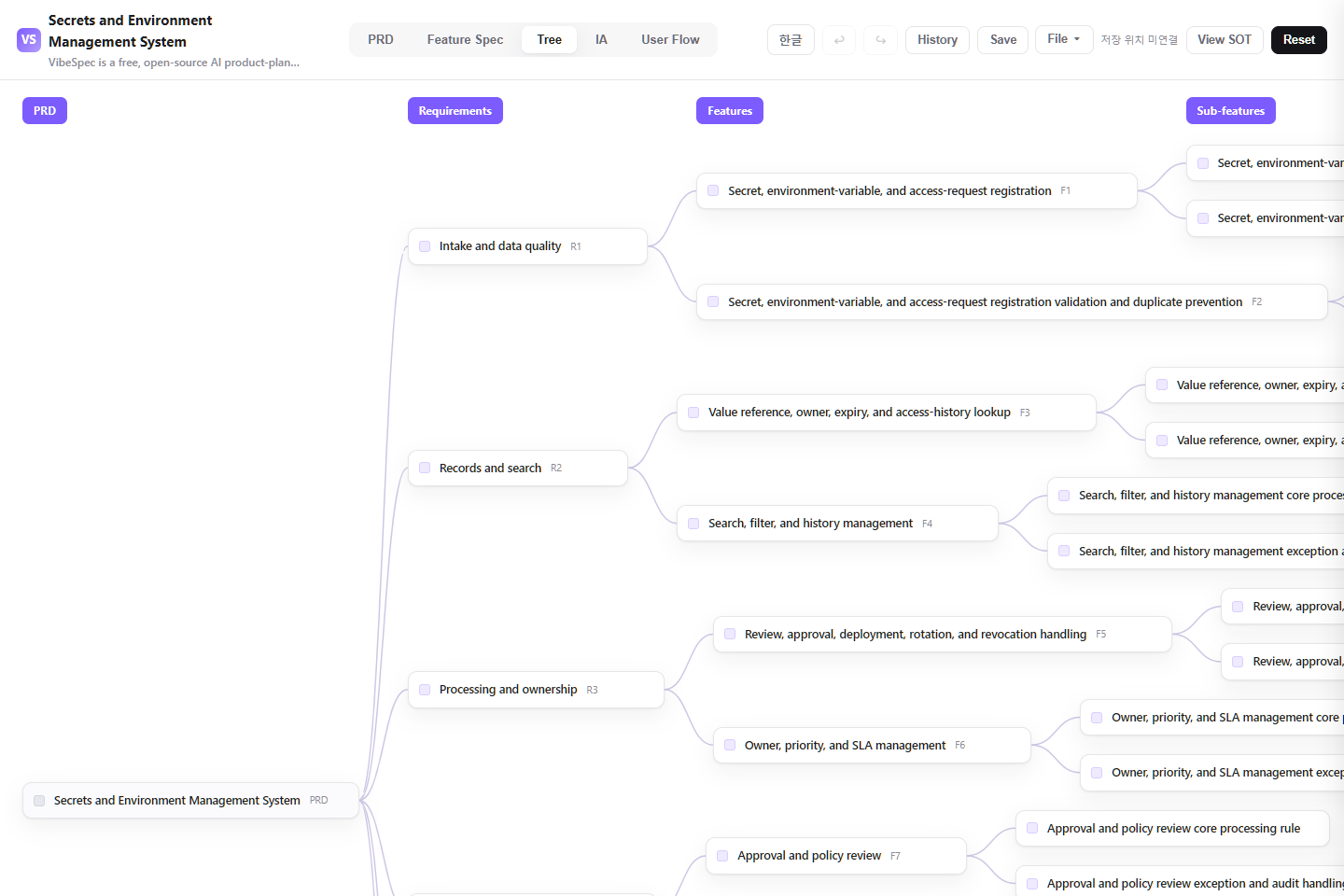The height and width of the screenshot is (896, 1344).
Task: Click the Features column header badge
Action: (730, 111)
